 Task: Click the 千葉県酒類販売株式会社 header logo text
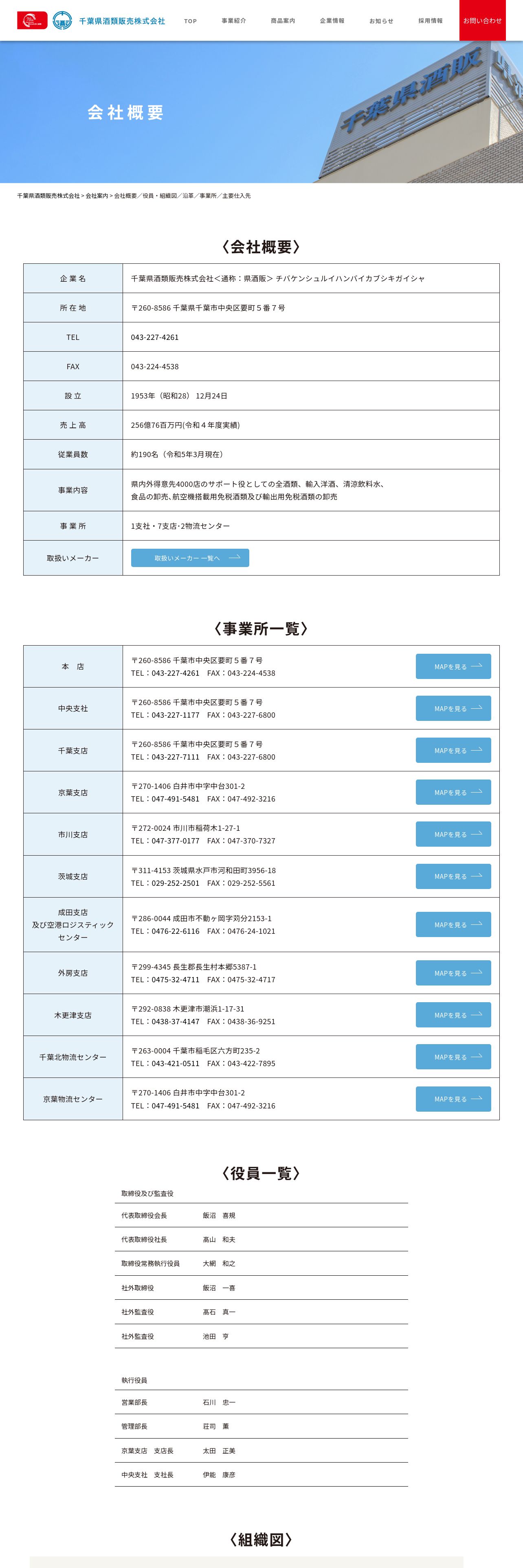pos(122,21)
